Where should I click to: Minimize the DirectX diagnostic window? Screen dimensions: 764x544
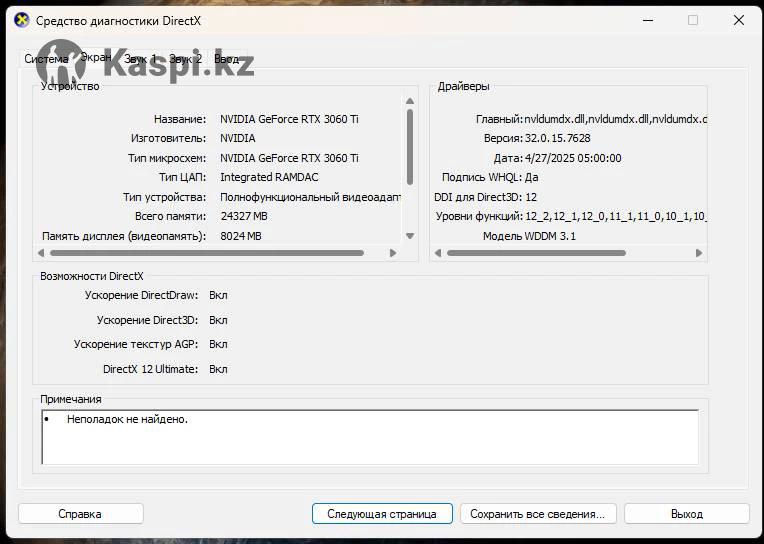[x=648, y=20]
